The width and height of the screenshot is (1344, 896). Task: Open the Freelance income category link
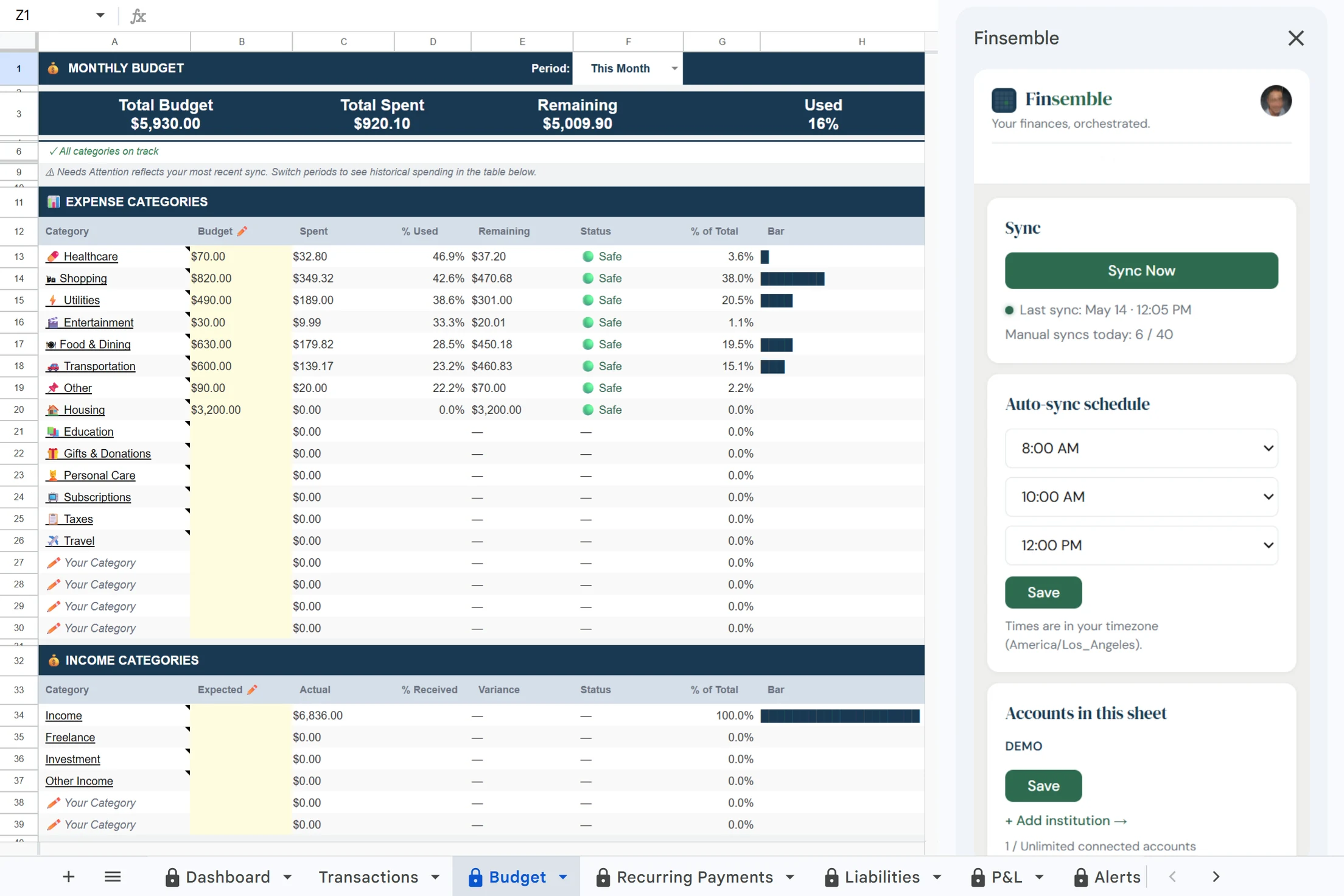click(70, 737)
